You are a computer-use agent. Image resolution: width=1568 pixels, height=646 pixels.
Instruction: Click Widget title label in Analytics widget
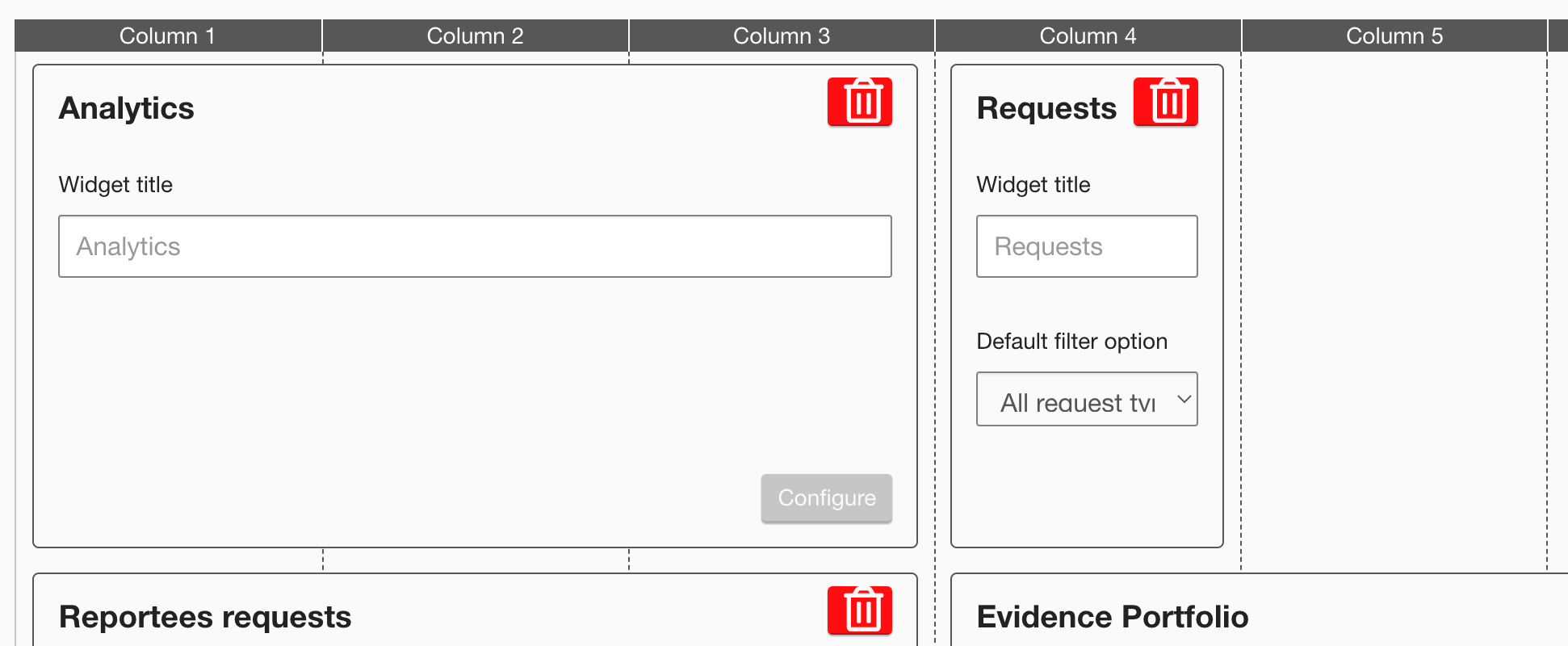[115, 185]
